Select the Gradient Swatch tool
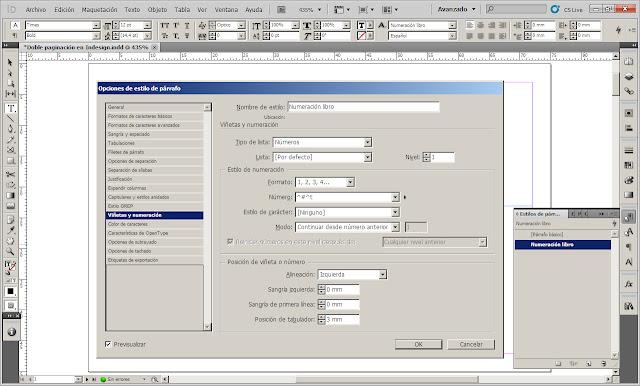640x386 pixels. tap(10, 195)
